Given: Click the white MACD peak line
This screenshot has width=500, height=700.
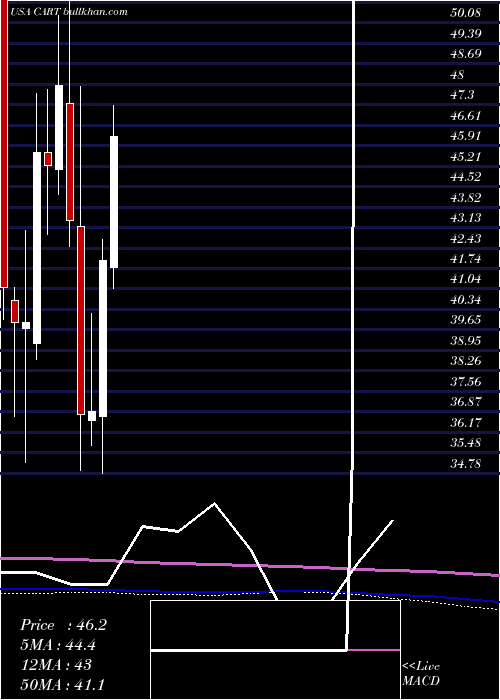Looking at the screenshot, I should [214, 504].
